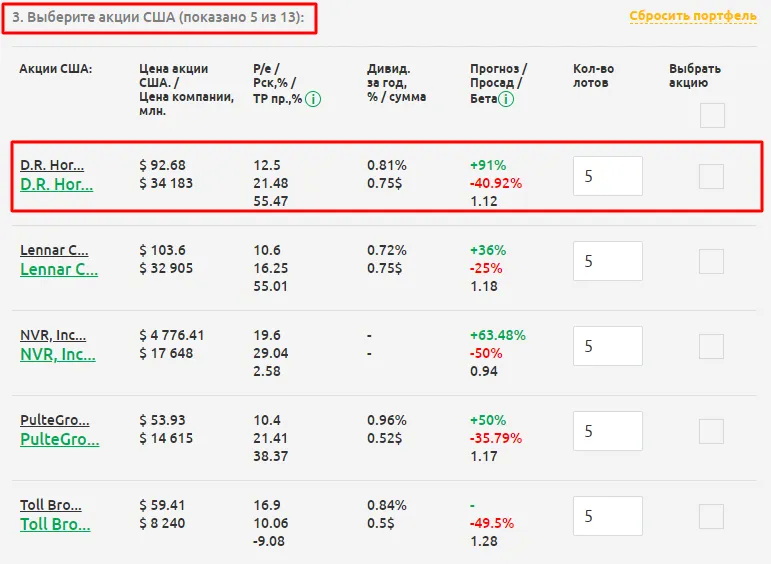The width and height of the screenshot is (771, 564).
Task: Open info icon next to ТР пр.,%
Action: (313, 99)
